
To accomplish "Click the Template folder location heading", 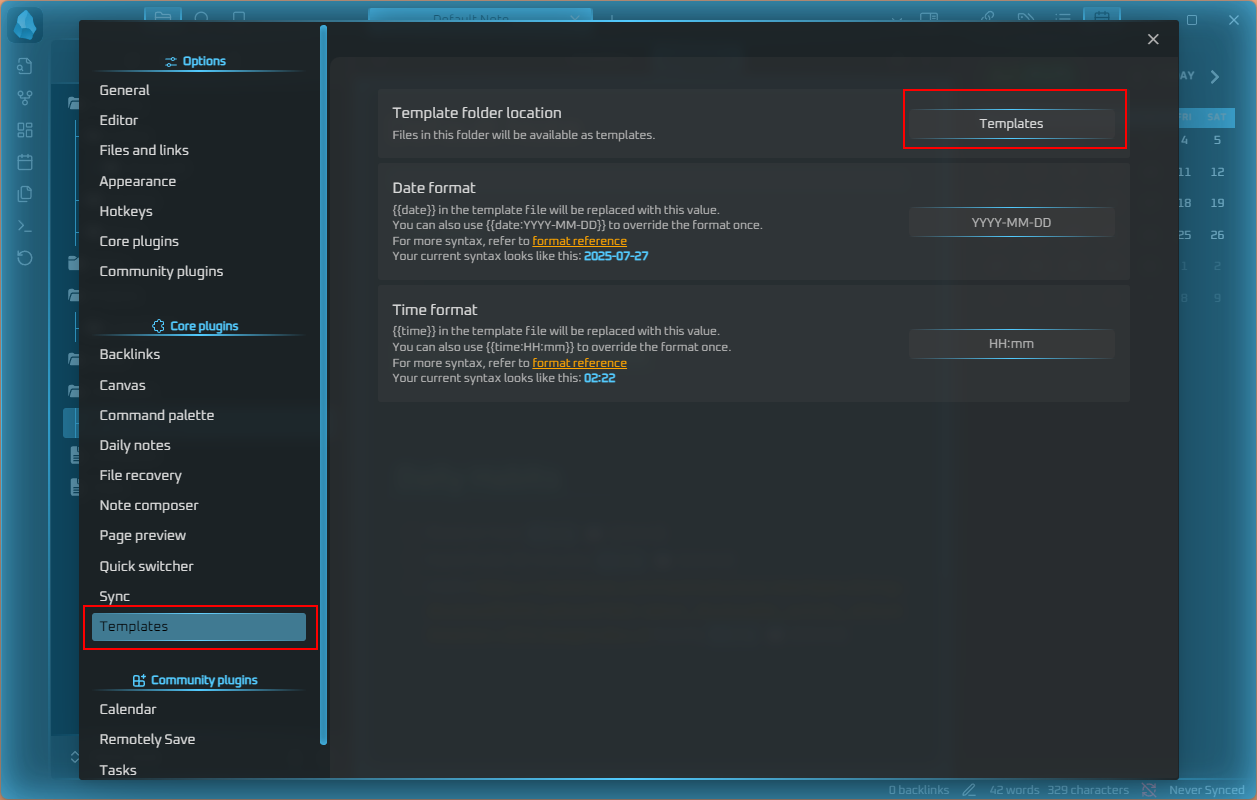I will point(477,113).
